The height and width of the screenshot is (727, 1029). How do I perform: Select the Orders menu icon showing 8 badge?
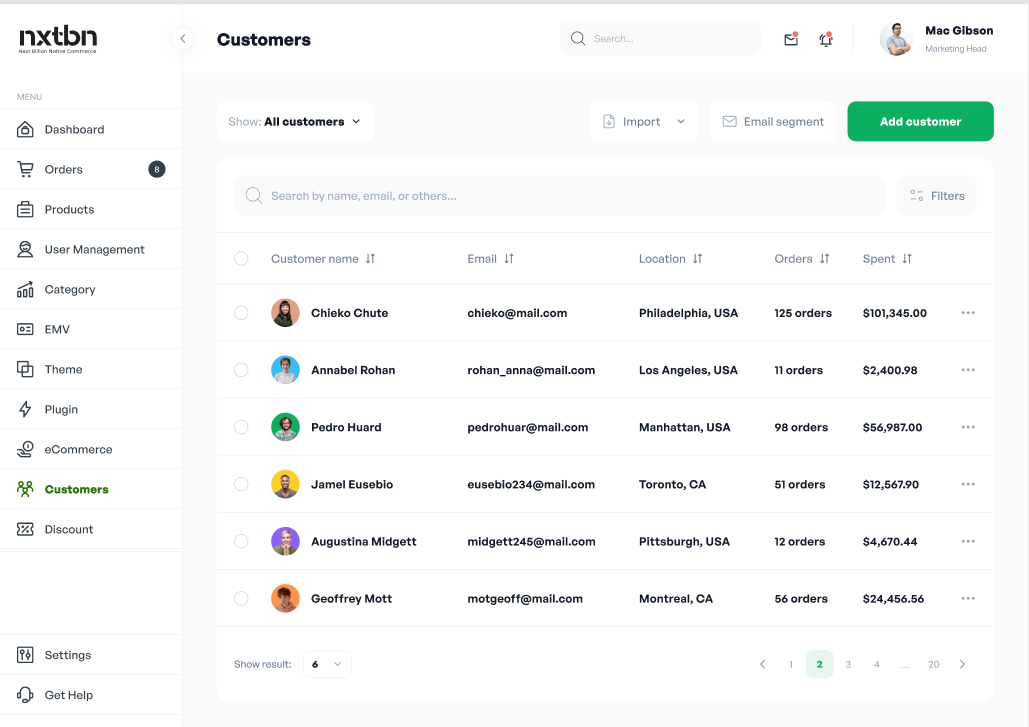click(x=25, y=169)
